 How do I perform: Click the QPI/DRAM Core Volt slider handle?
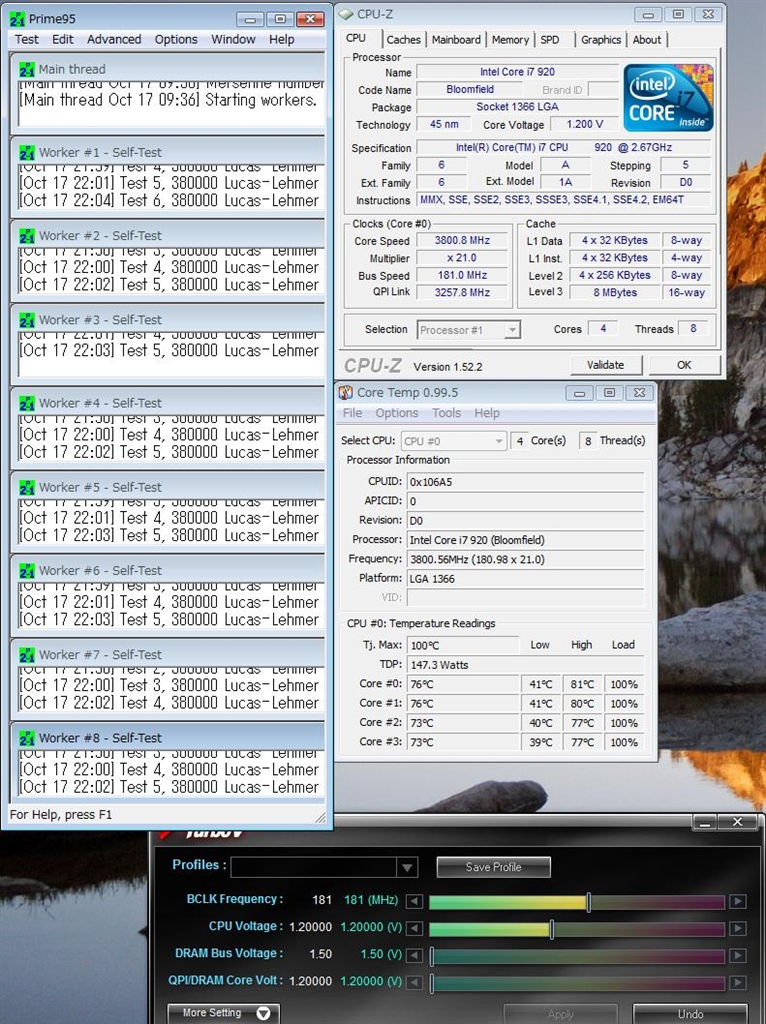click(432, 982)
